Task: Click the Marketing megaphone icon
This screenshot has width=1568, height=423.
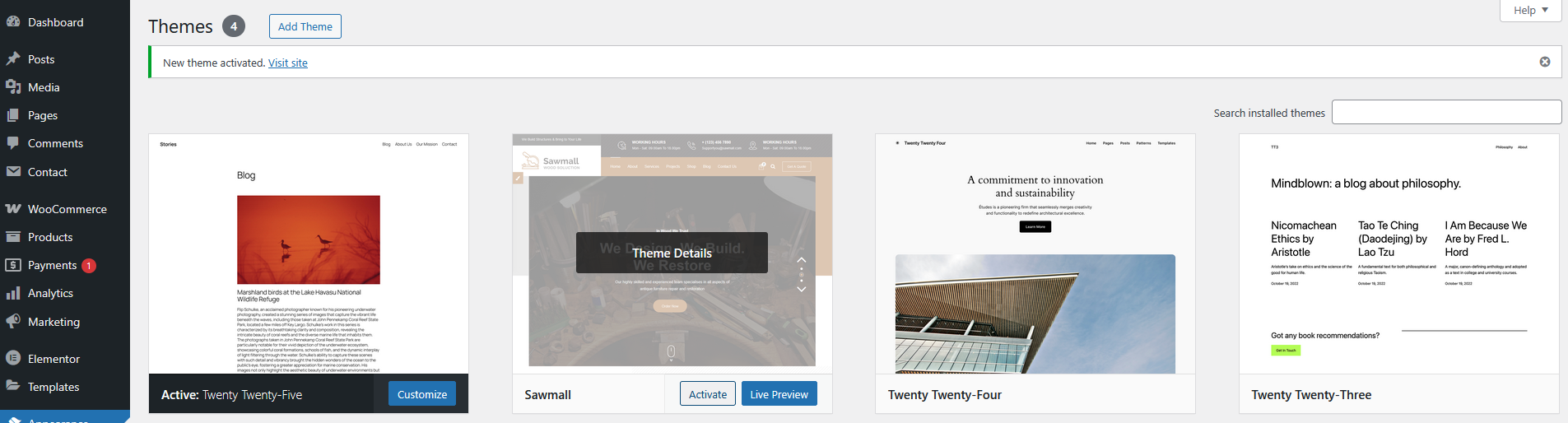Action: coord(13,322)
